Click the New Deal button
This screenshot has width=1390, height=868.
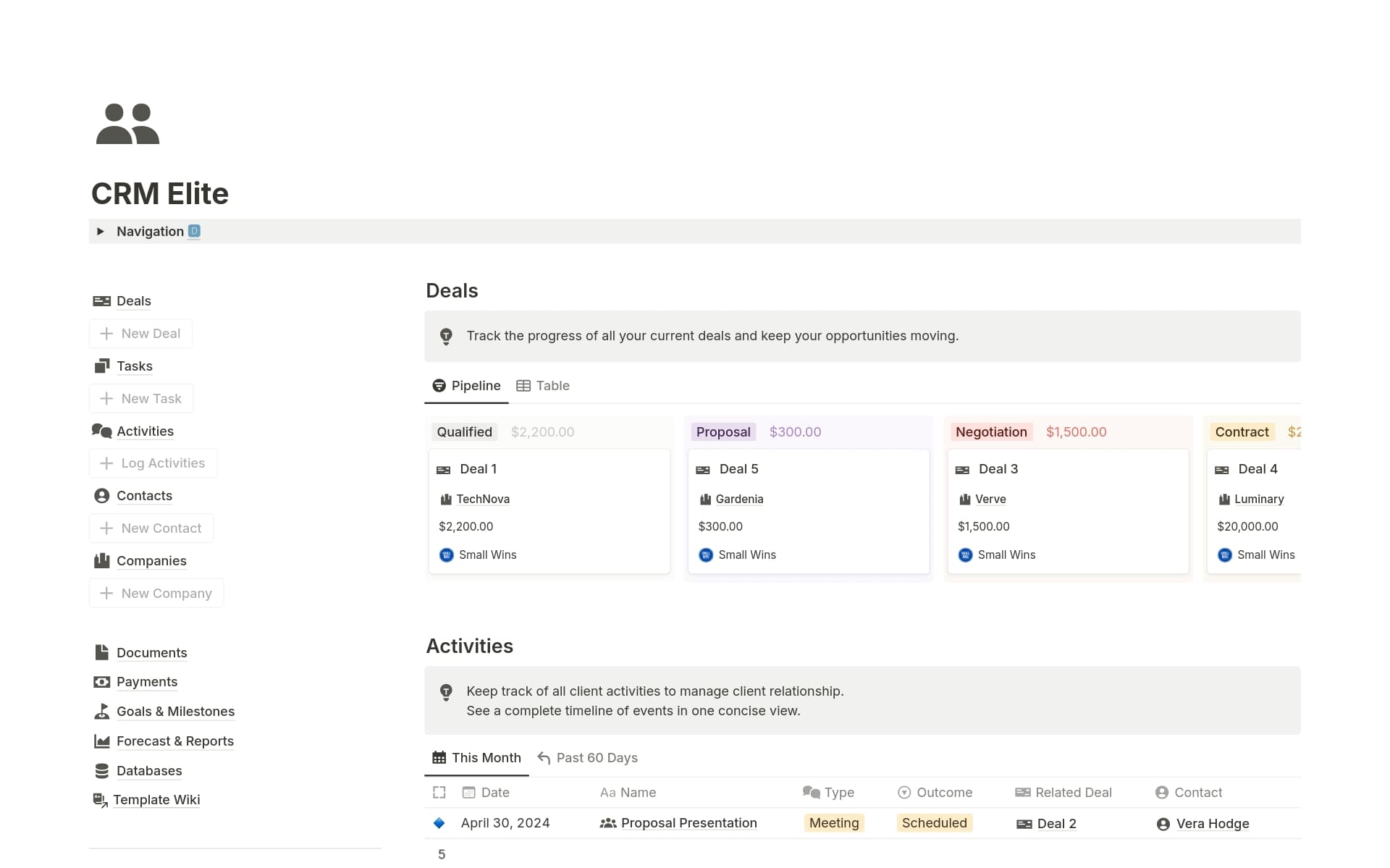coord(141,334)
